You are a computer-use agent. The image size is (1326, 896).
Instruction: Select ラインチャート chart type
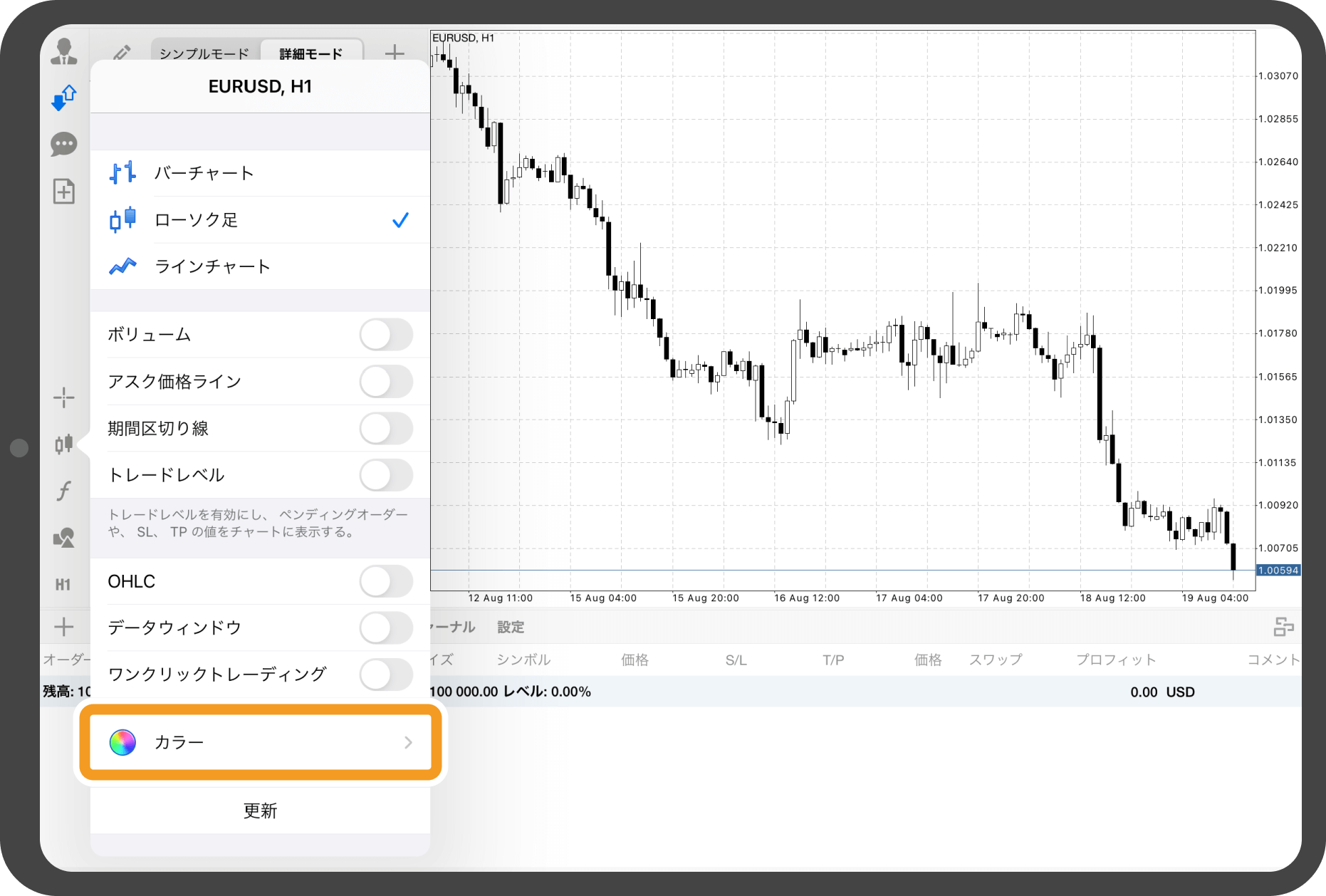coord(212,266)
